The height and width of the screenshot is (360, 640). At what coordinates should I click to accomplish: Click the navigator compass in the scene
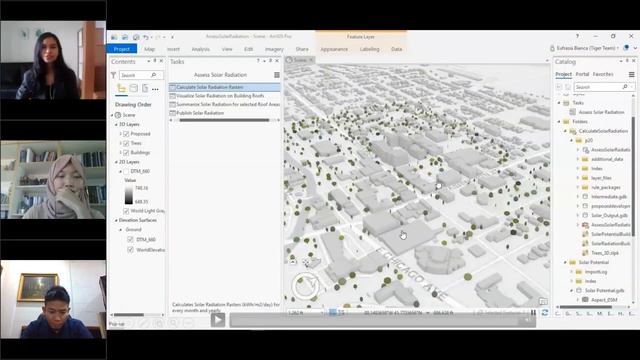(306, 285)
